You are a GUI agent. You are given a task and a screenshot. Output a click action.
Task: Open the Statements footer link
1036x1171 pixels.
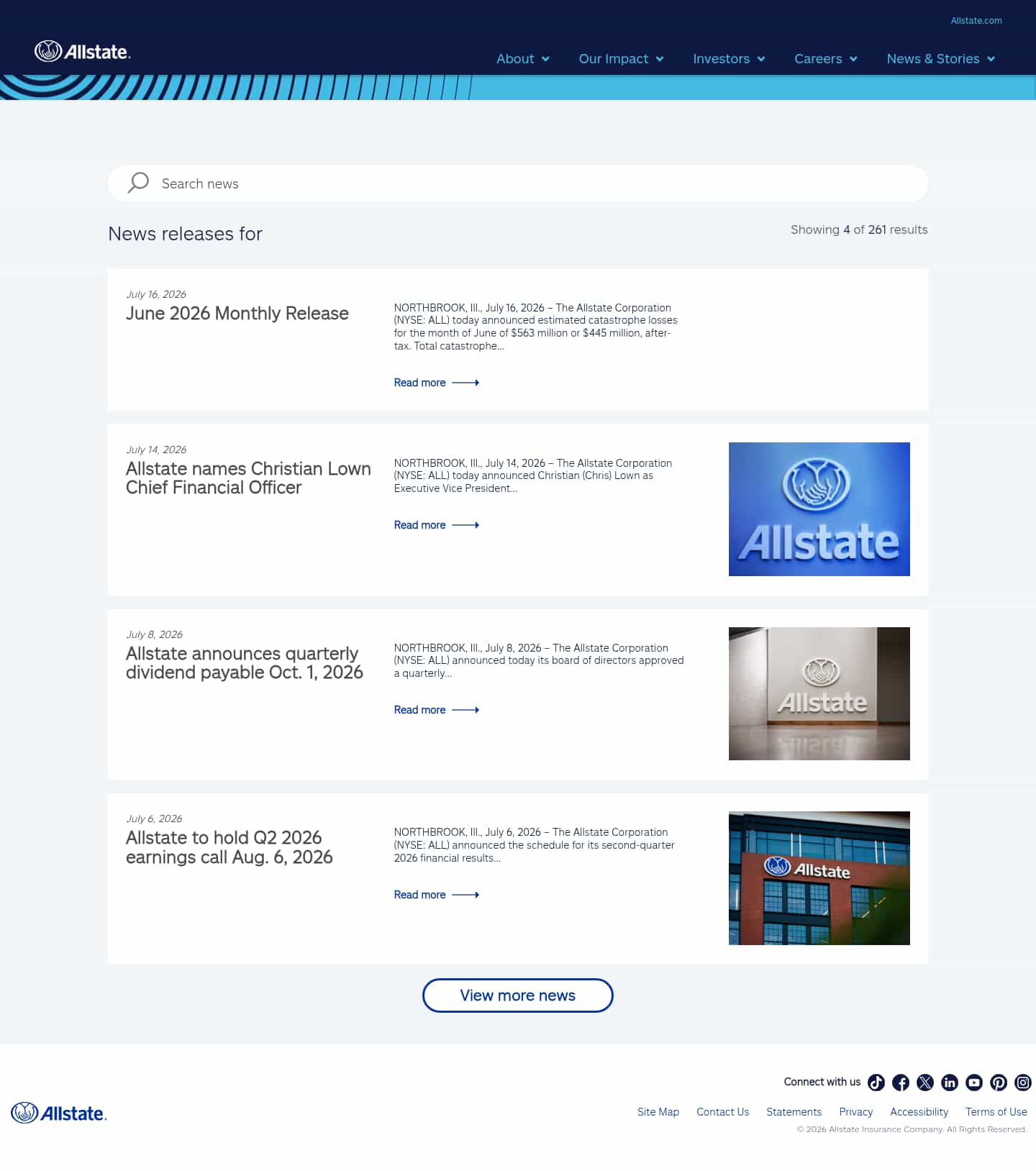click(794, 1112)
